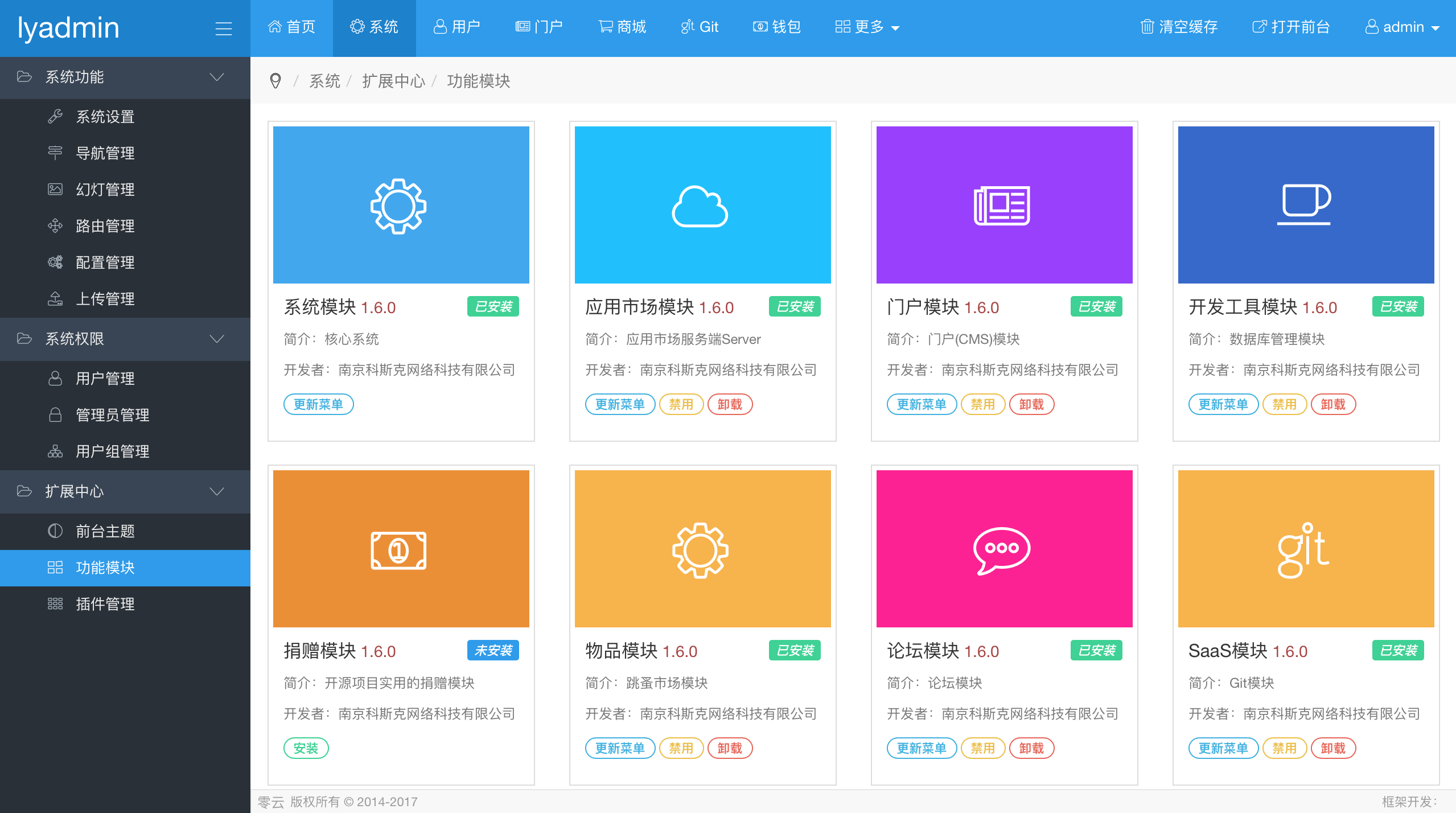Viewport: 1456px width, 813px height.
Task: Click the image icon beside 幻灯管理
Action: (55, 189)
